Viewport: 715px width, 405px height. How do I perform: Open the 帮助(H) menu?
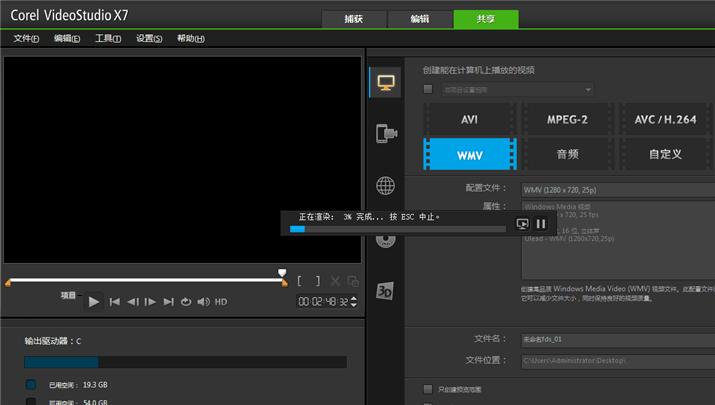click(191, 39)
